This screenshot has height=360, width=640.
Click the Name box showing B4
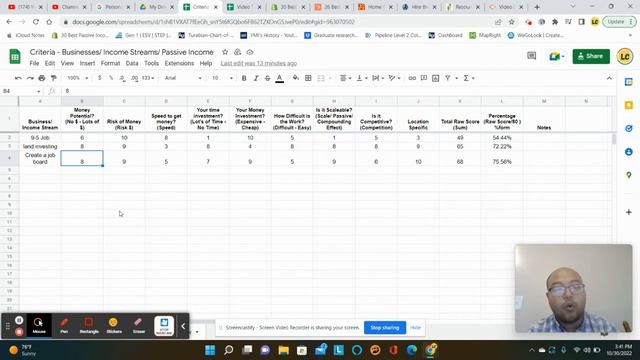click(x=21, y=91)
